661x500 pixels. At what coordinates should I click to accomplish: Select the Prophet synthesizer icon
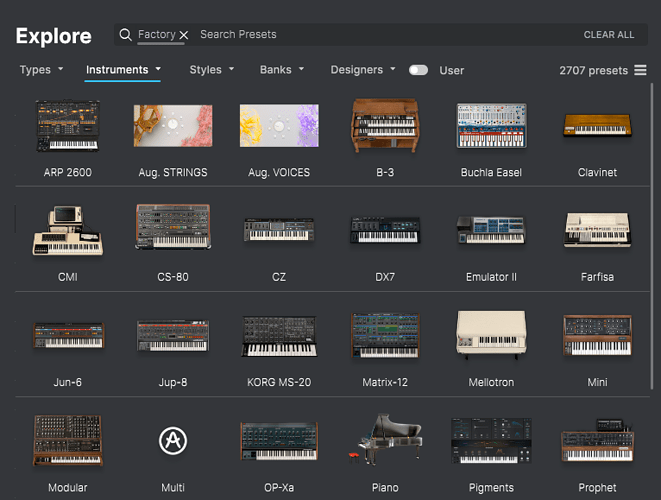click(x=597, y=440)
